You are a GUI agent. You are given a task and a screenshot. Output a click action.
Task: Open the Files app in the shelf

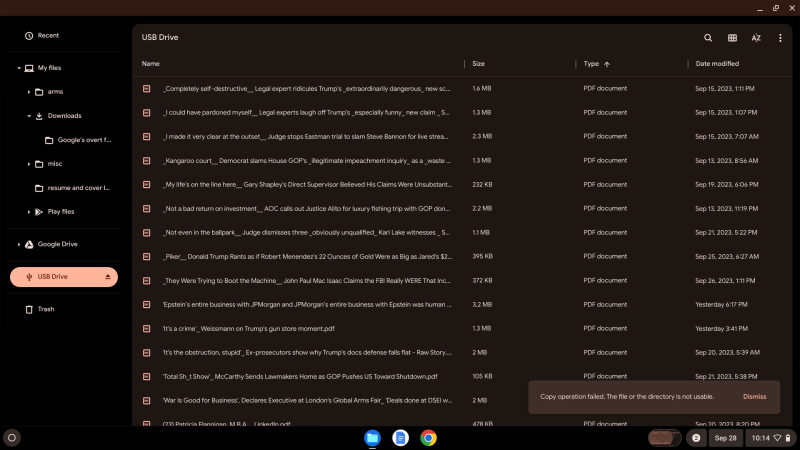[x=372, y=437]
